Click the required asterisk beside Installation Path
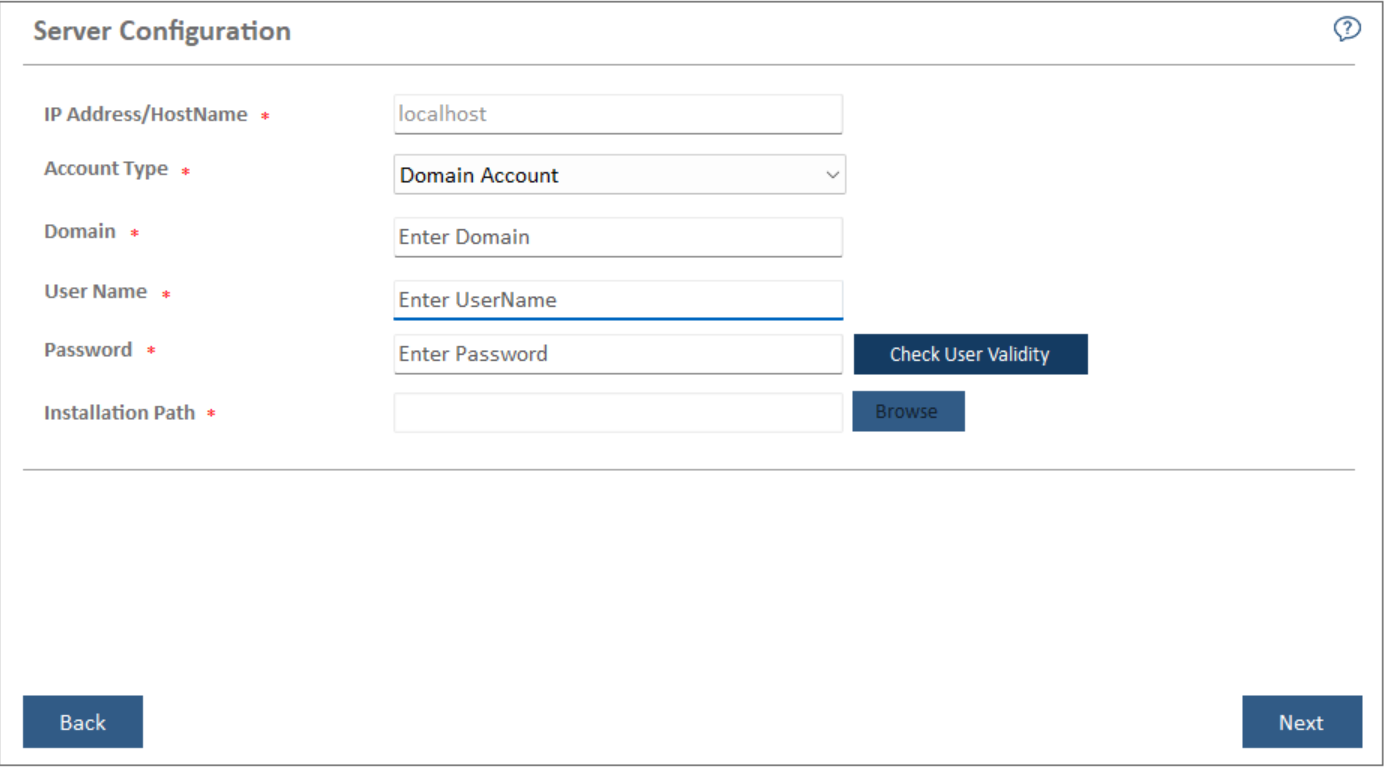Screen dimensions: 1389x775 (x=212, y=414)
